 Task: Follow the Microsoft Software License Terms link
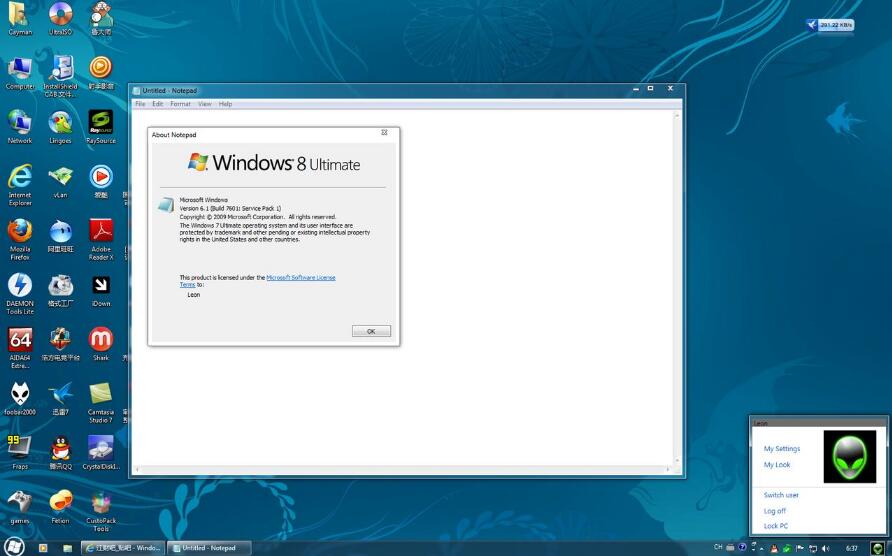pos(300,277)
